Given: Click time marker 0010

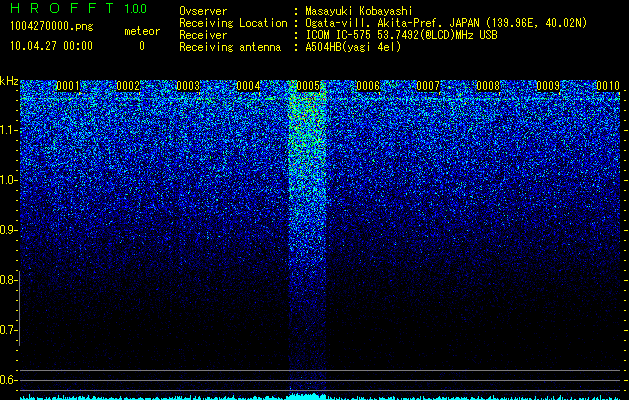Looking at the screenshot, I should [x=608, y=85].
